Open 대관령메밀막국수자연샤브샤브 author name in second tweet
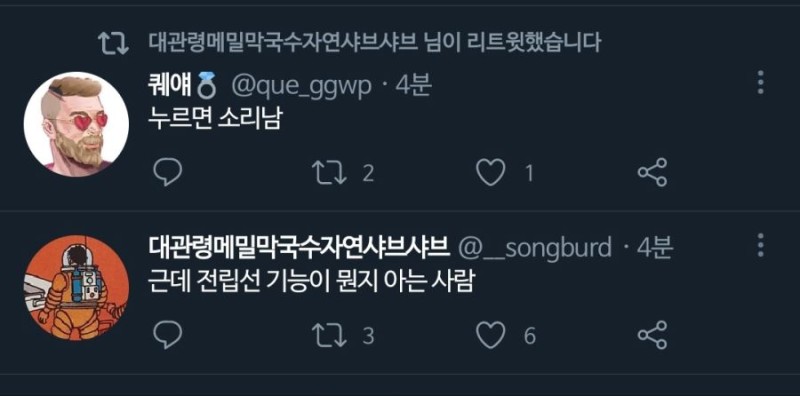800x396 pixels. 299,248
